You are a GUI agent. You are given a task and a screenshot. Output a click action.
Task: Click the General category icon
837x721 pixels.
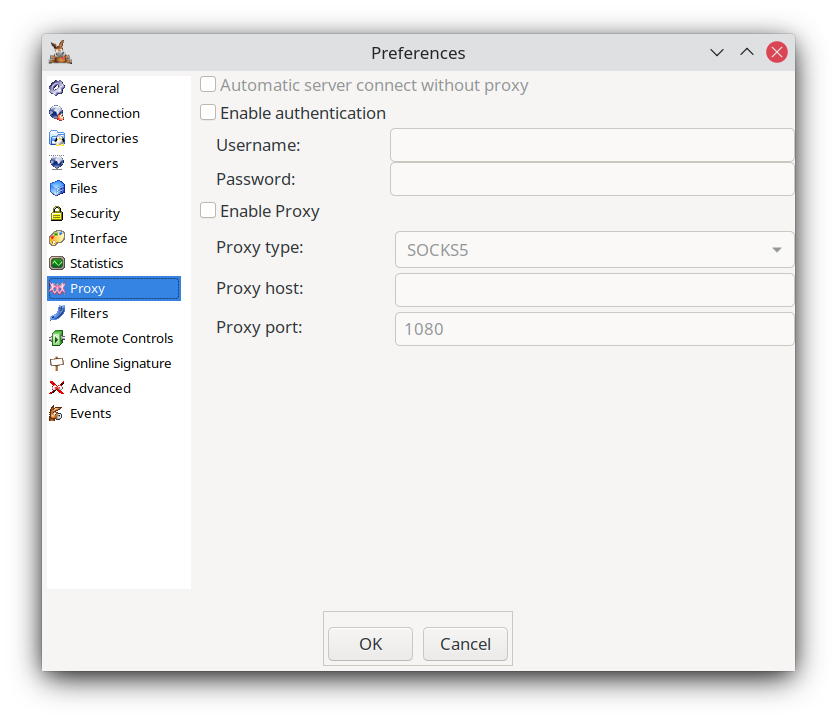click(57, 88)
